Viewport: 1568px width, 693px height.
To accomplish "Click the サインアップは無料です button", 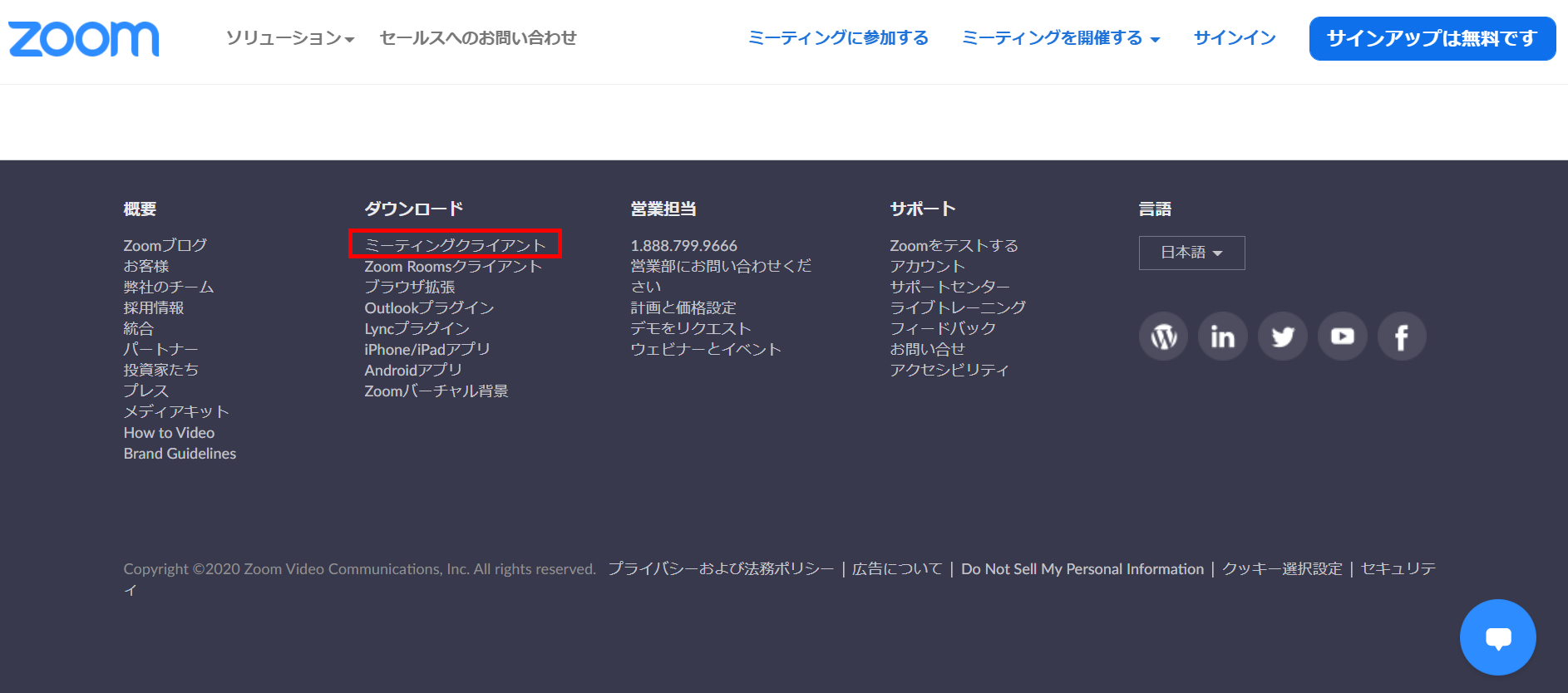I will tap(1432, 38).
